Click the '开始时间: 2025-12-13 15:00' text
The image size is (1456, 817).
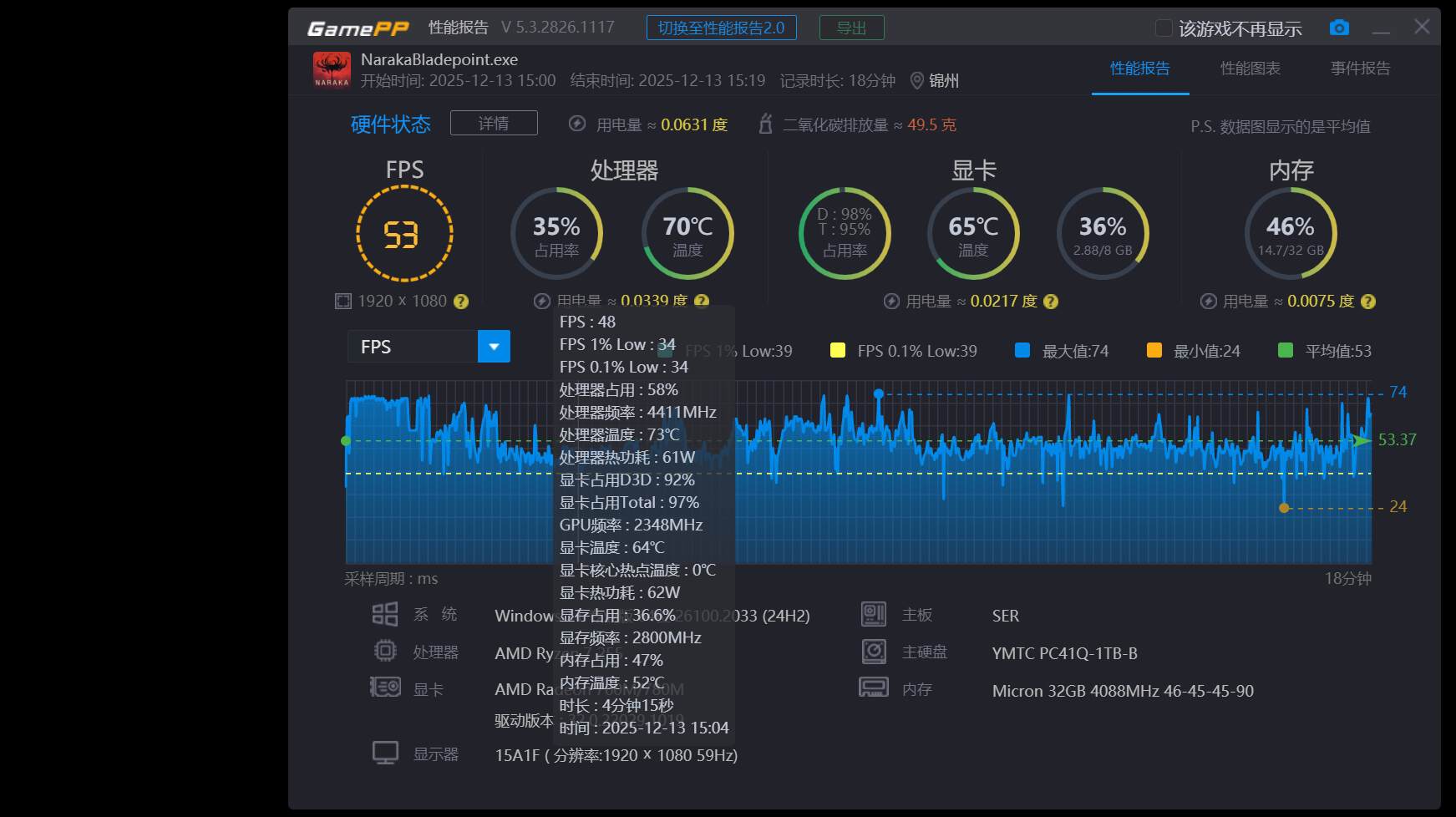click(x=458, y=80)
